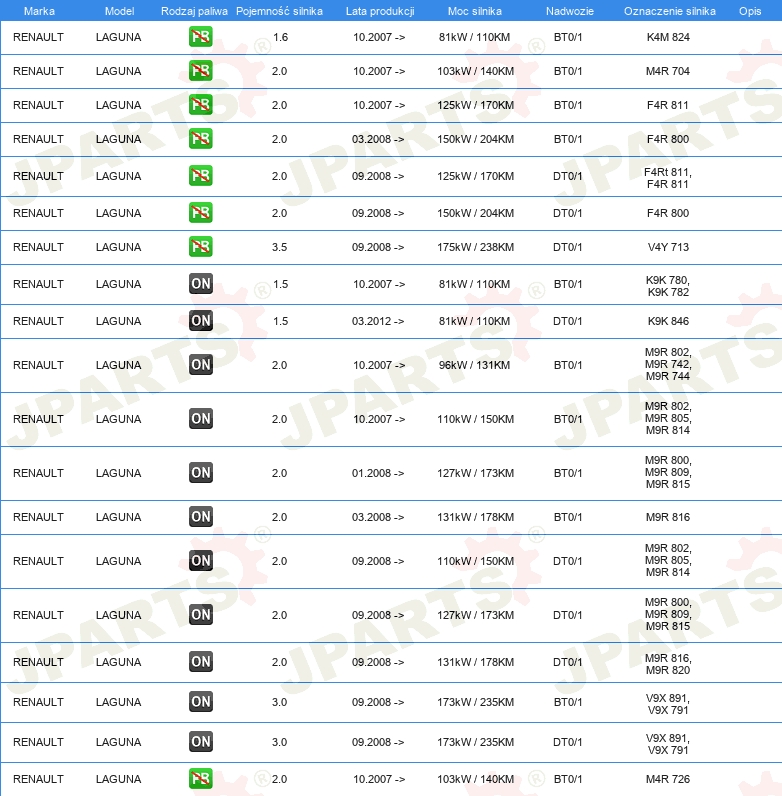The width and height of the screenshot is (782, 796).
Task: Select the BT0/1 body cell in the M4R 726 row
Action: [568, 779]
